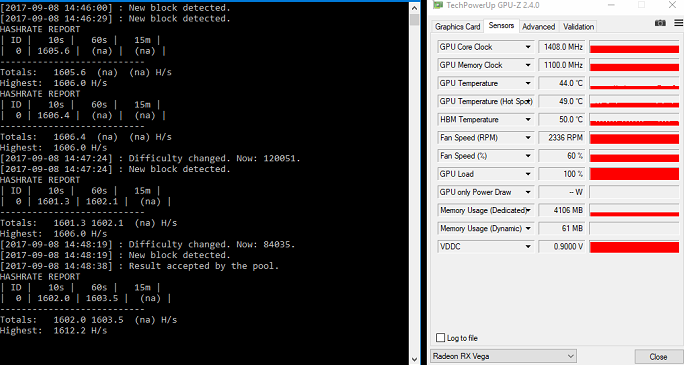Click the 'Difficulty changed. Now: 84035' line
The width and height of the screenshot is (684, 365).
pos(147,245)
